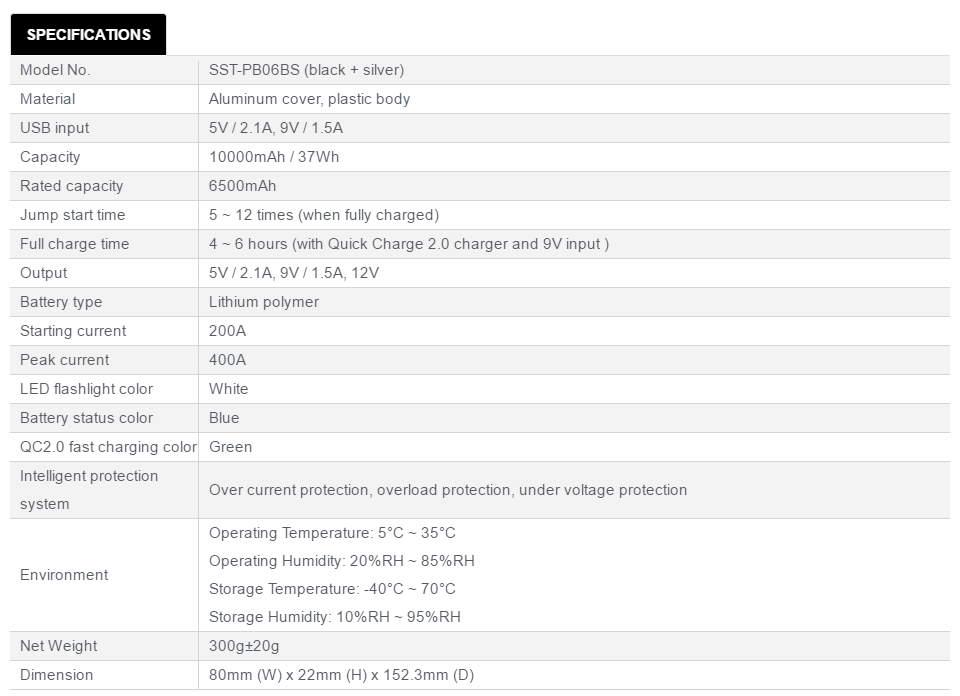Click the Peak current 400A value

(x=227, y=360)
